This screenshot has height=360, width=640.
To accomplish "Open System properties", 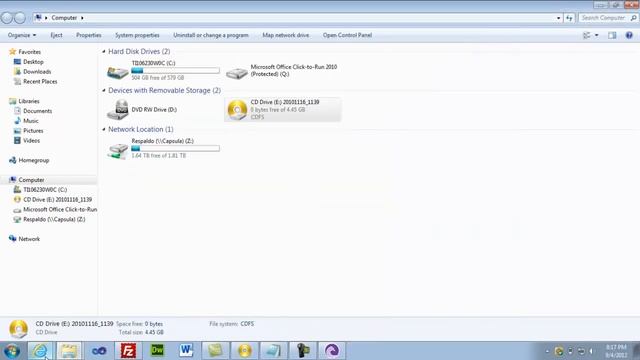I will coord(137,35).
